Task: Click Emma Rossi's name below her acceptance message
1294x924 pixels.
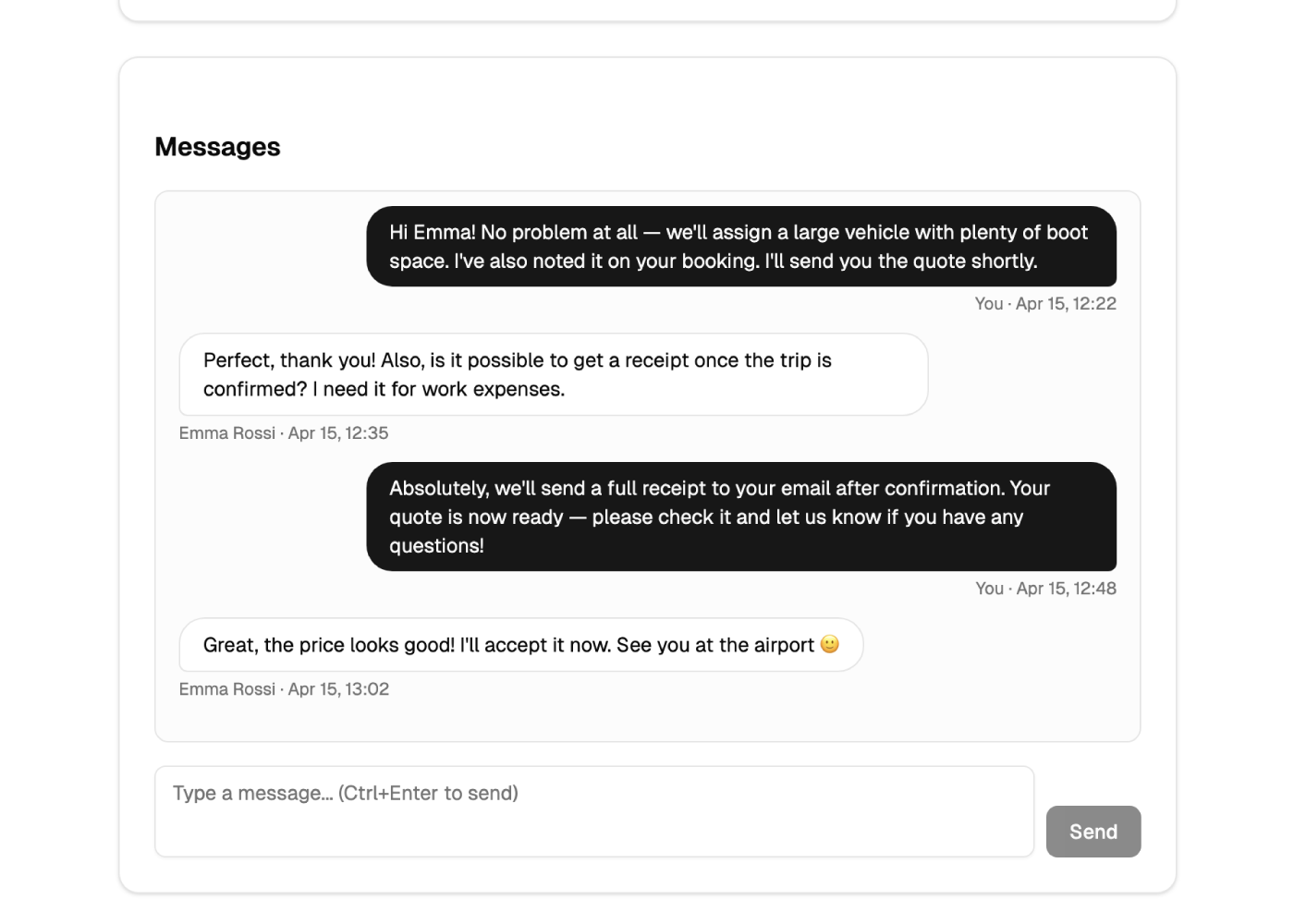Action: click(x=226, y=689)
